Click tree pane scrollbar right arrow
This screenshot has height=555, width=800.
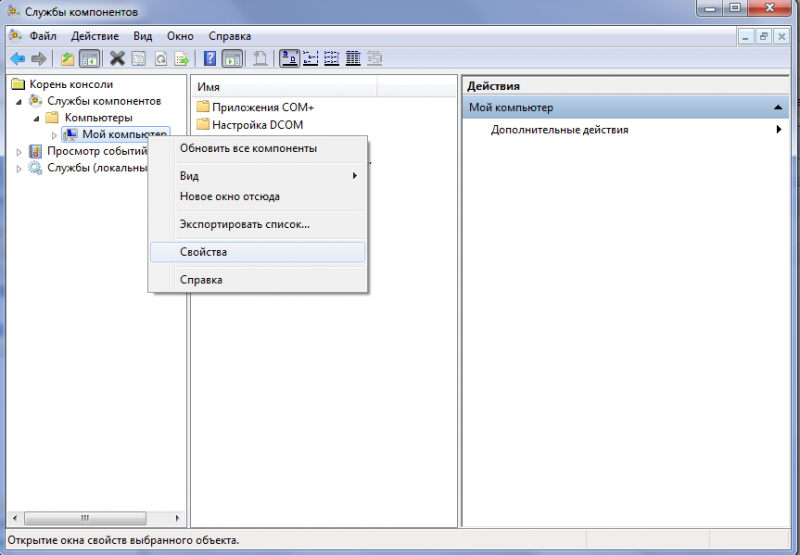(x=177, y=518)
